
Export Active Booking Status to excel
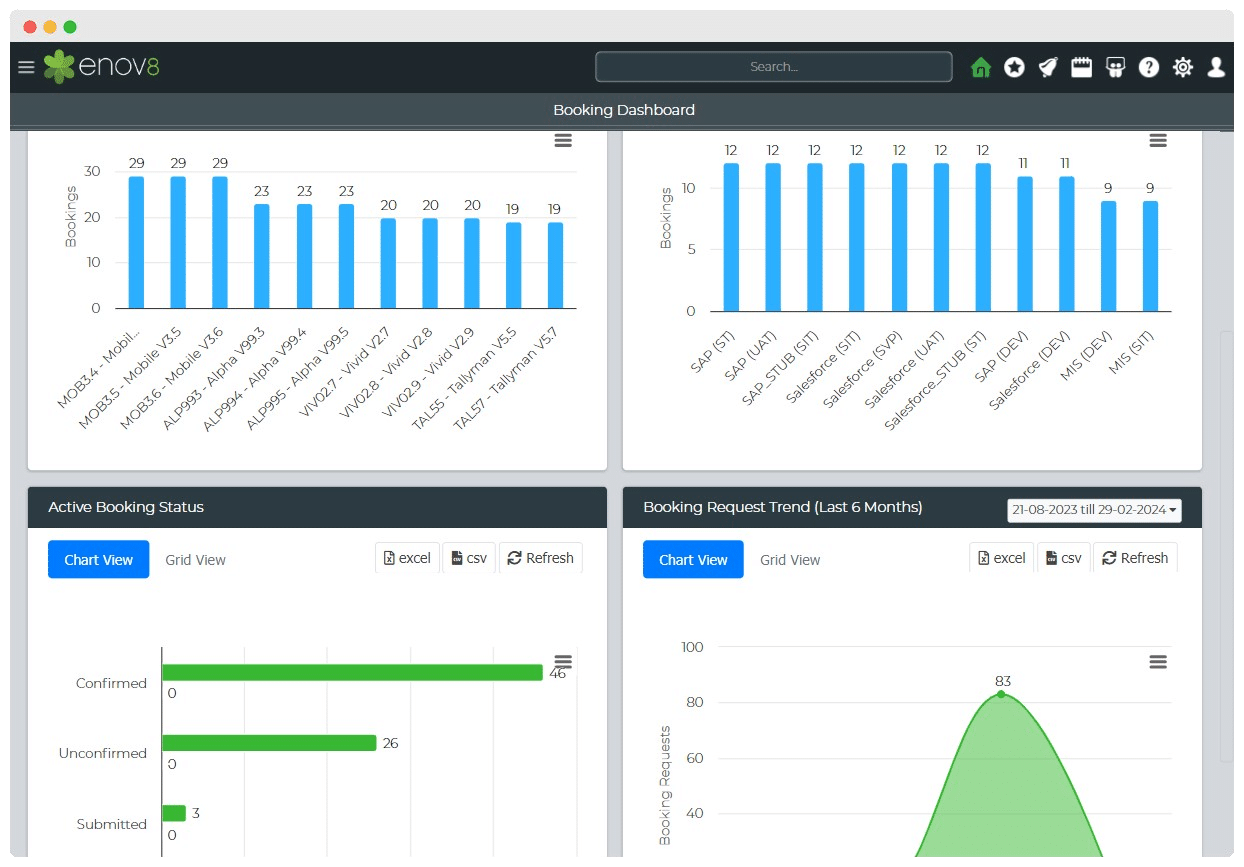click(x=407, y=558)
